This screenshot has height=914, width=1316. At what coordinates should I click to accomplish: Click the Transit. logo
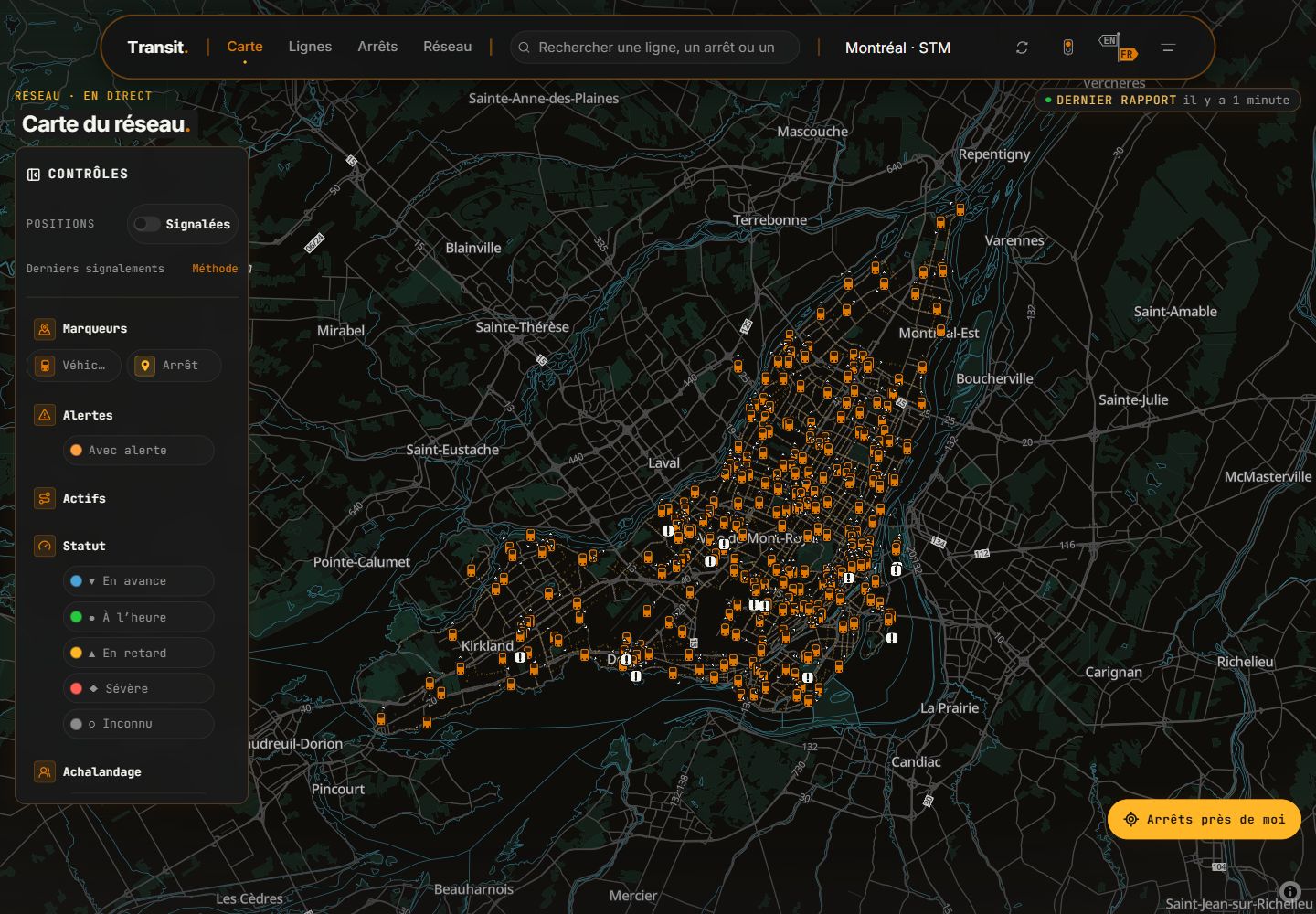[157, 47]
